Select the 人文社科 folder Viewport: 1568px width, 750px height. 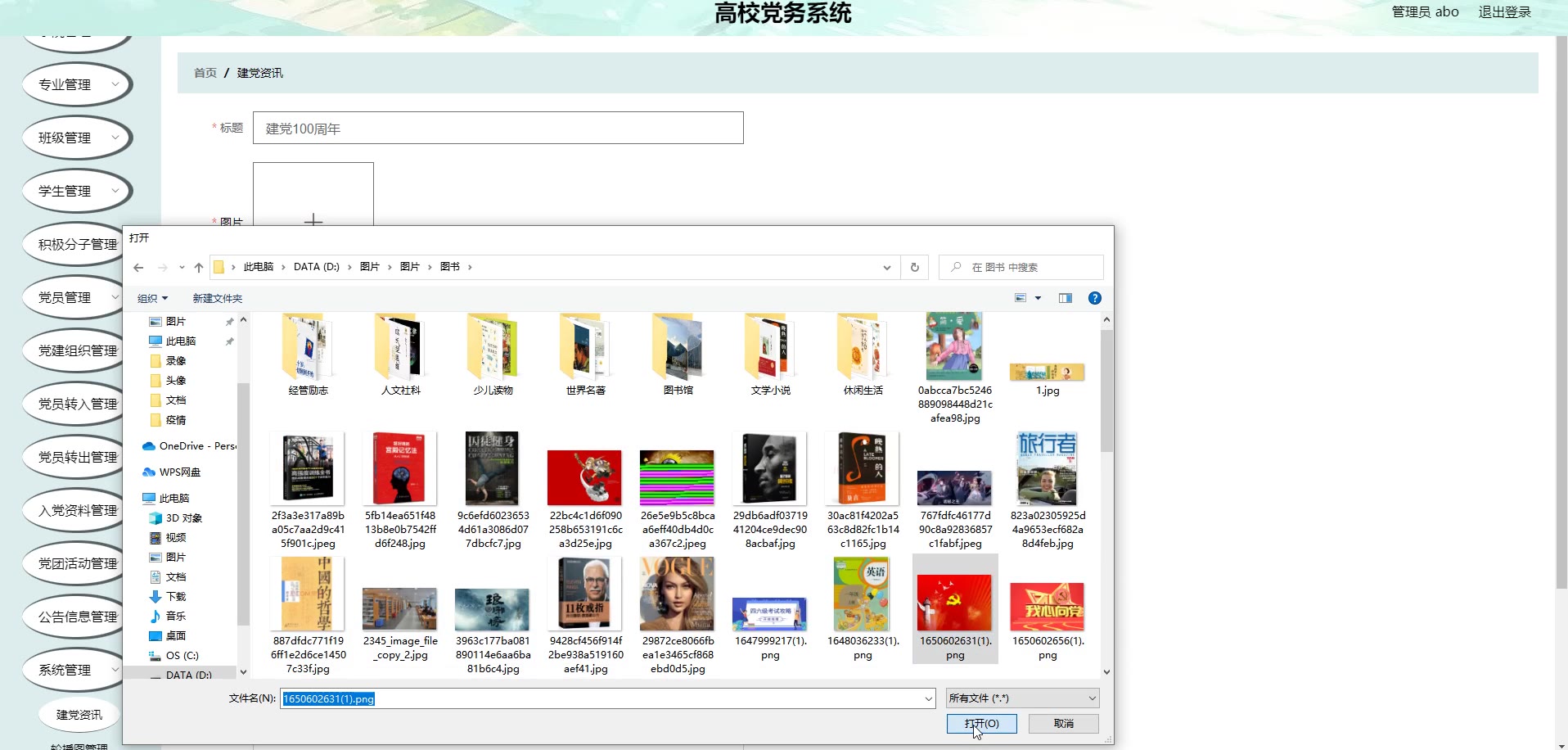[401, 355]
